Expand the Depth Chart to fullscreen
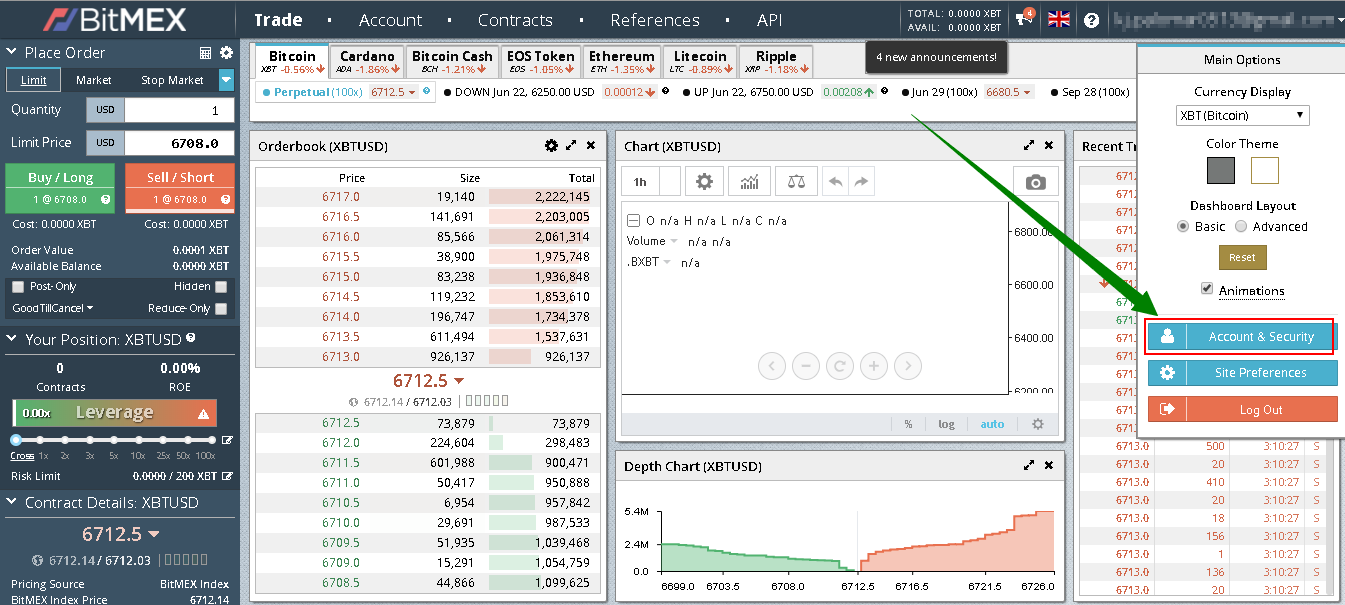The width and height of the screenshot is (1345, 605). pyautogui.click(x=1029, y=466)
